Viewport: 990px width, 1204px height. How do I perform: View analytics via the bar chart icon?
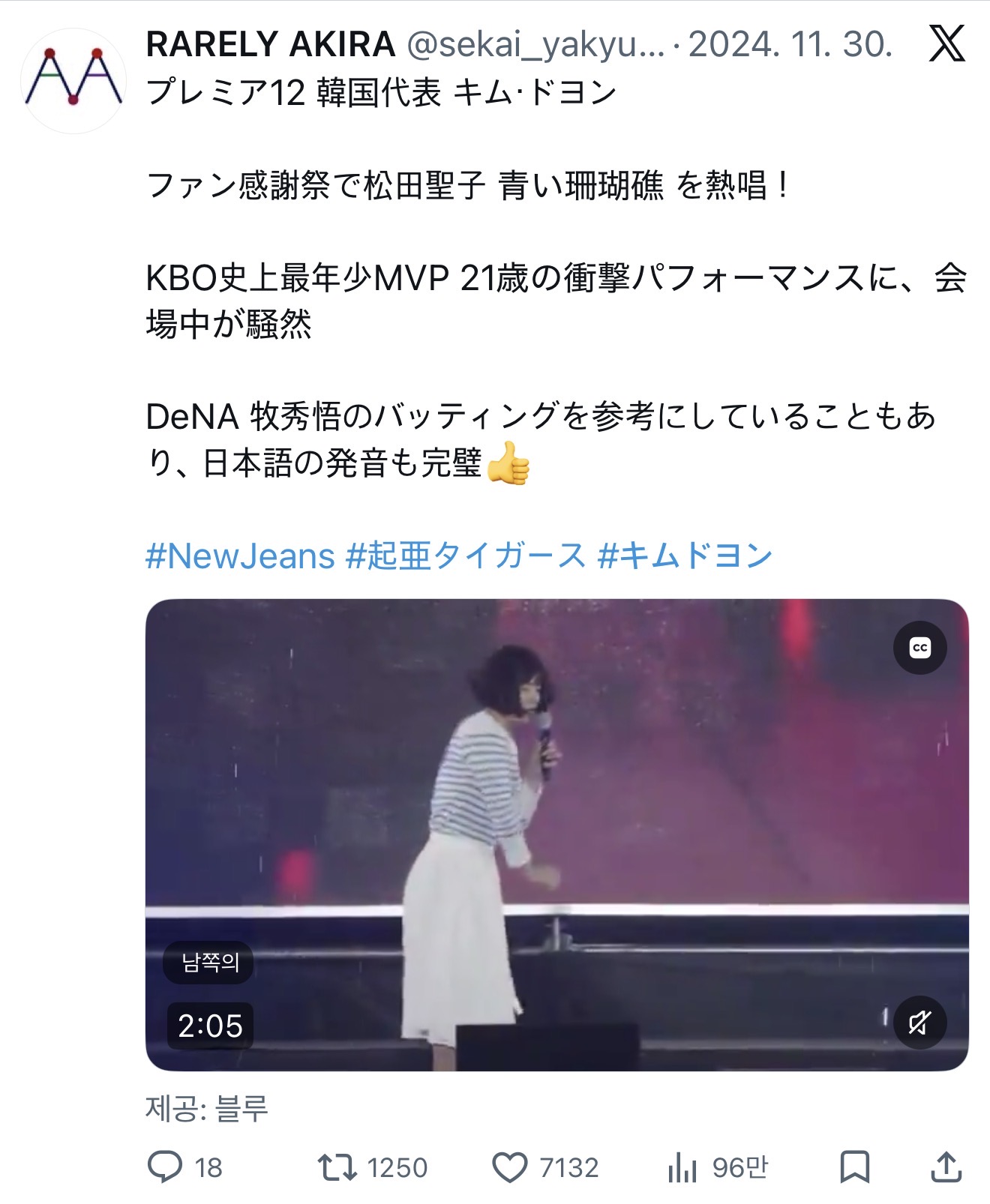tap(682, 1168)
